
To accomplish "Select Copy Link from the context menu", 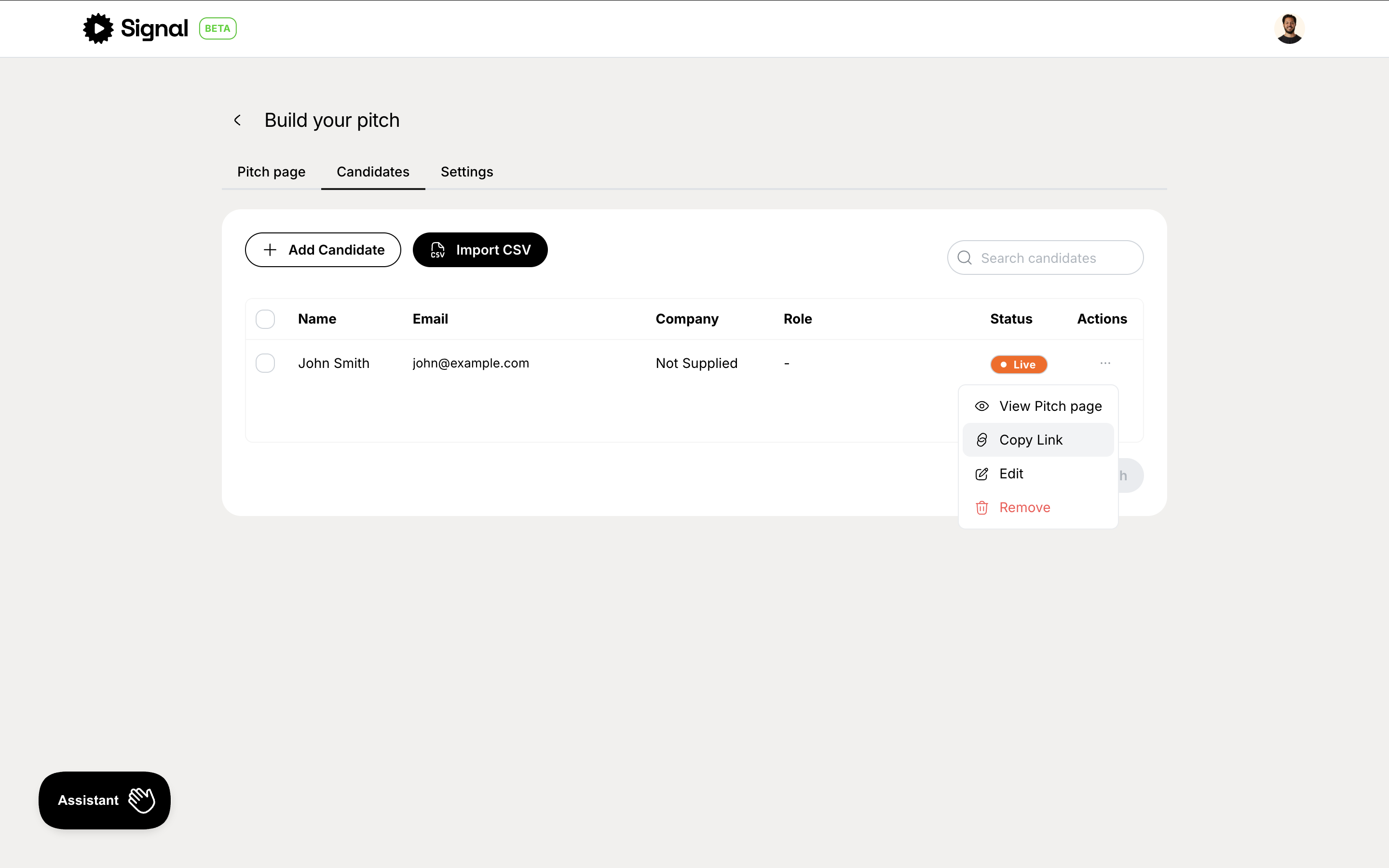I will 1031,440.
